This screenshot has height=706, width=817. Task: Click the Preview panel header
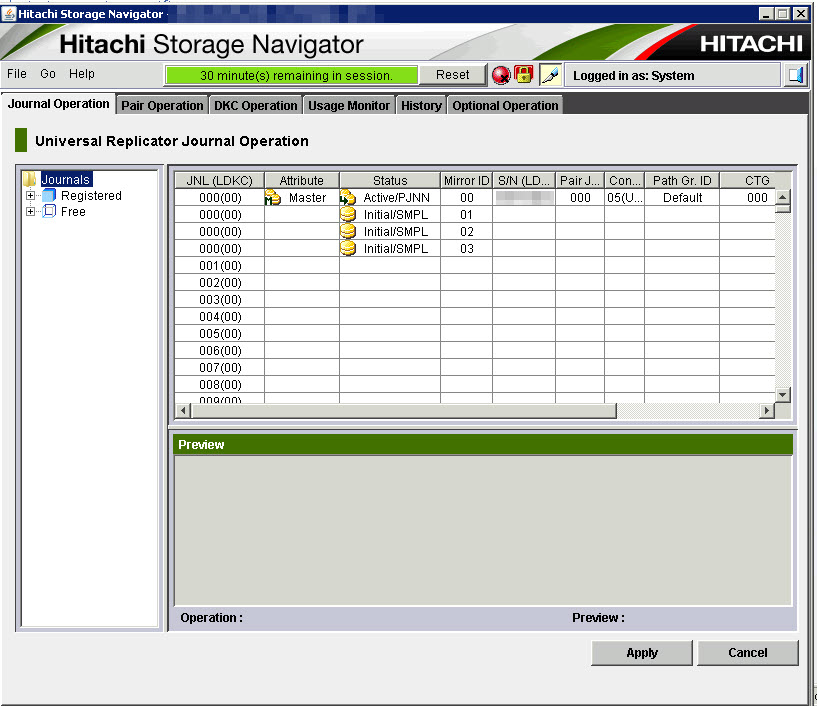[x=482, y=444]
